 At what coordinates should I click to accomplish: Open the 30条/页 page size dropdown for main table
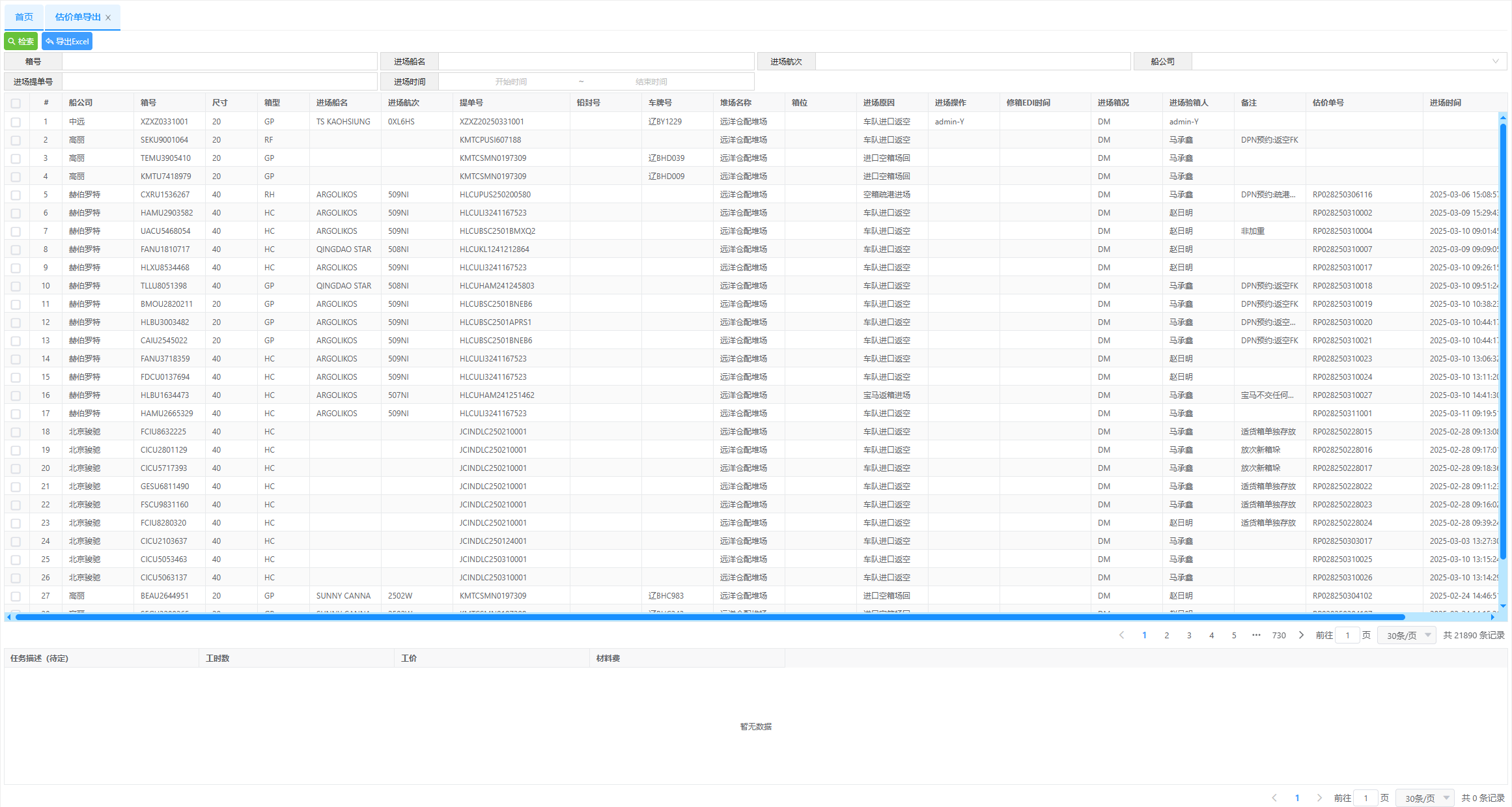tap(1407, 635)
